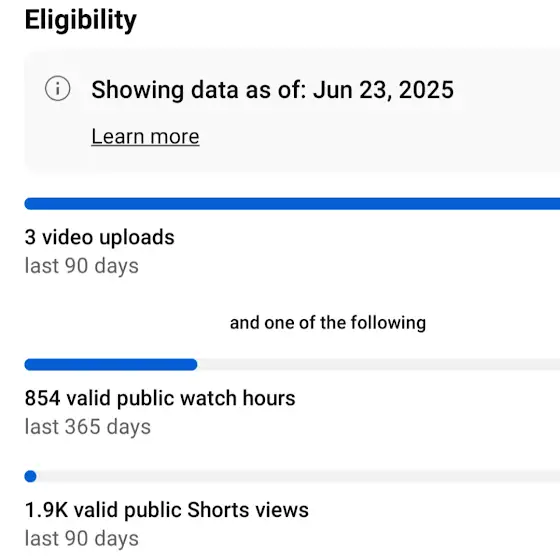560x560 pixels.
Task: Click 'last 365 days' under watch hours
Action: 88,427
